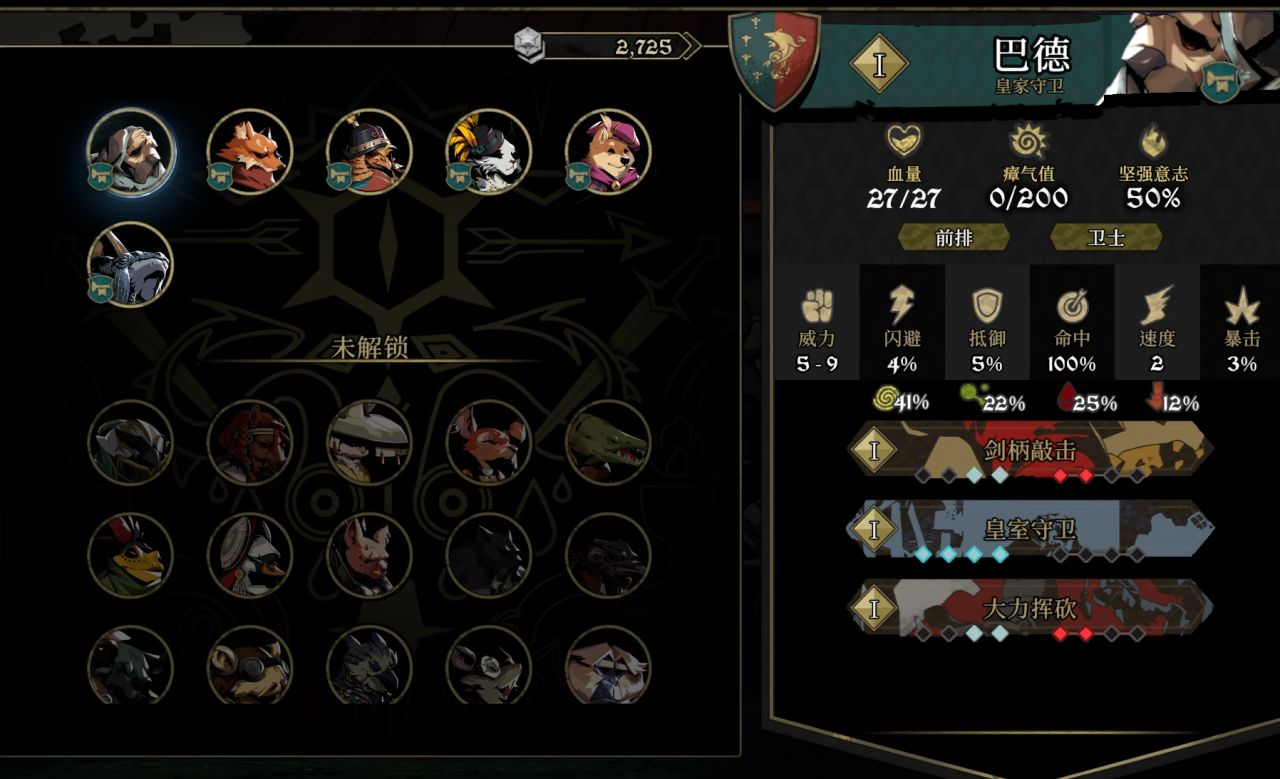Click the 闪避 dodge stat icon

[902, 305]
